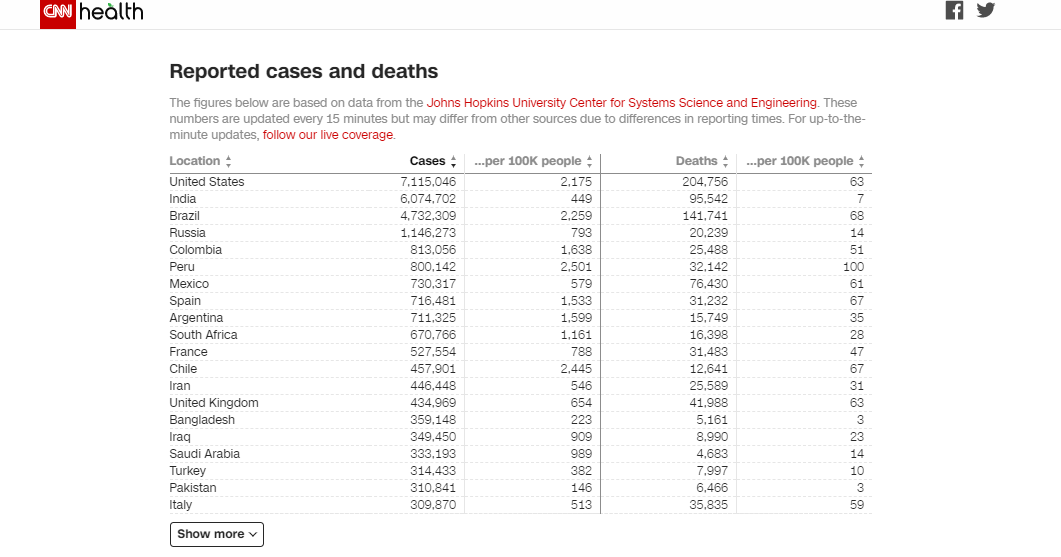Image resolution: width=1061 pixels, height=557 pixels.
Task: Go to the health section title
Action: pyautogui.click(x=111, y=12)
